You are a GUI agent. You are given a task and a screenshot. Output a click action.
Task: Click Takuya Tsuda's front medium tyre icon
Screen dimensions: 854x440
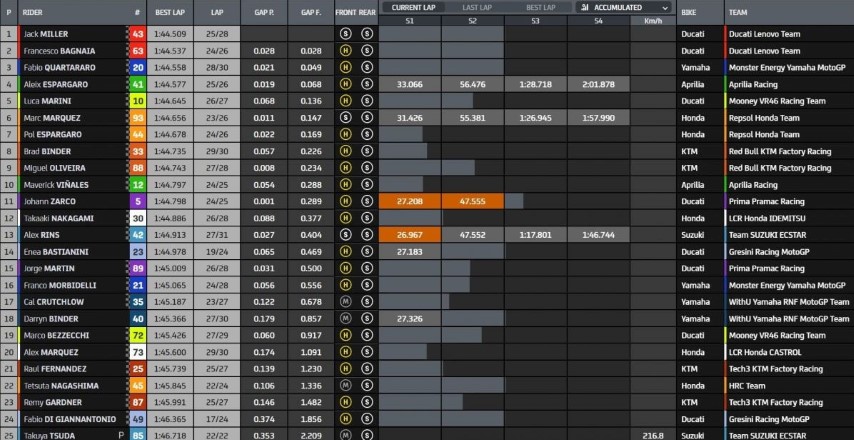coord(345,435)
